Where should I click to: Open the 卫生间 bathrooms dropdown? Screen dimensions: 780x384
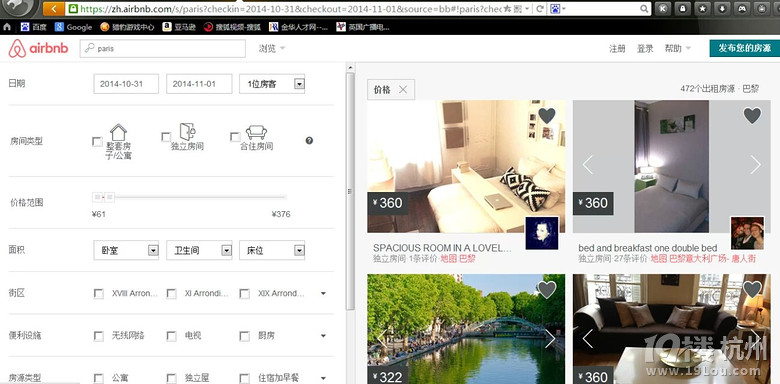pos(199,250)
